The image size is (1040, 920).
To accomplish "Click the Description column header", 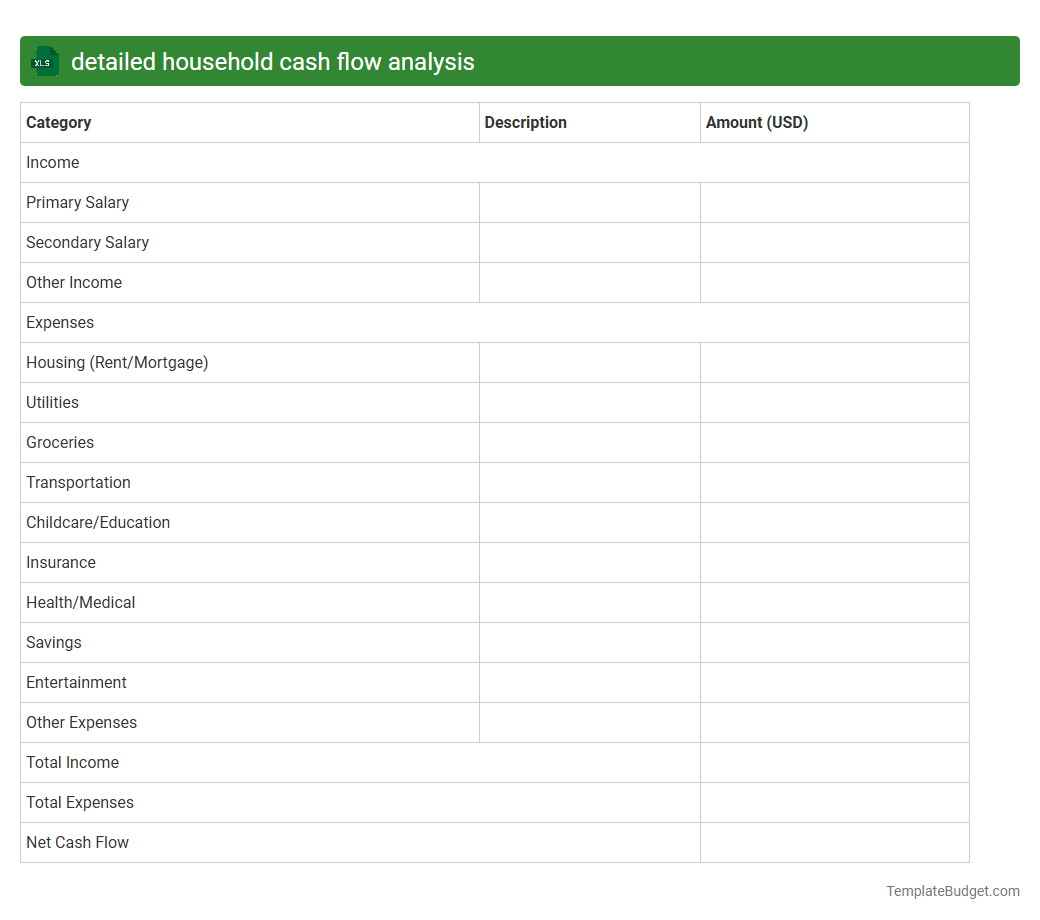I will [525, 122].
